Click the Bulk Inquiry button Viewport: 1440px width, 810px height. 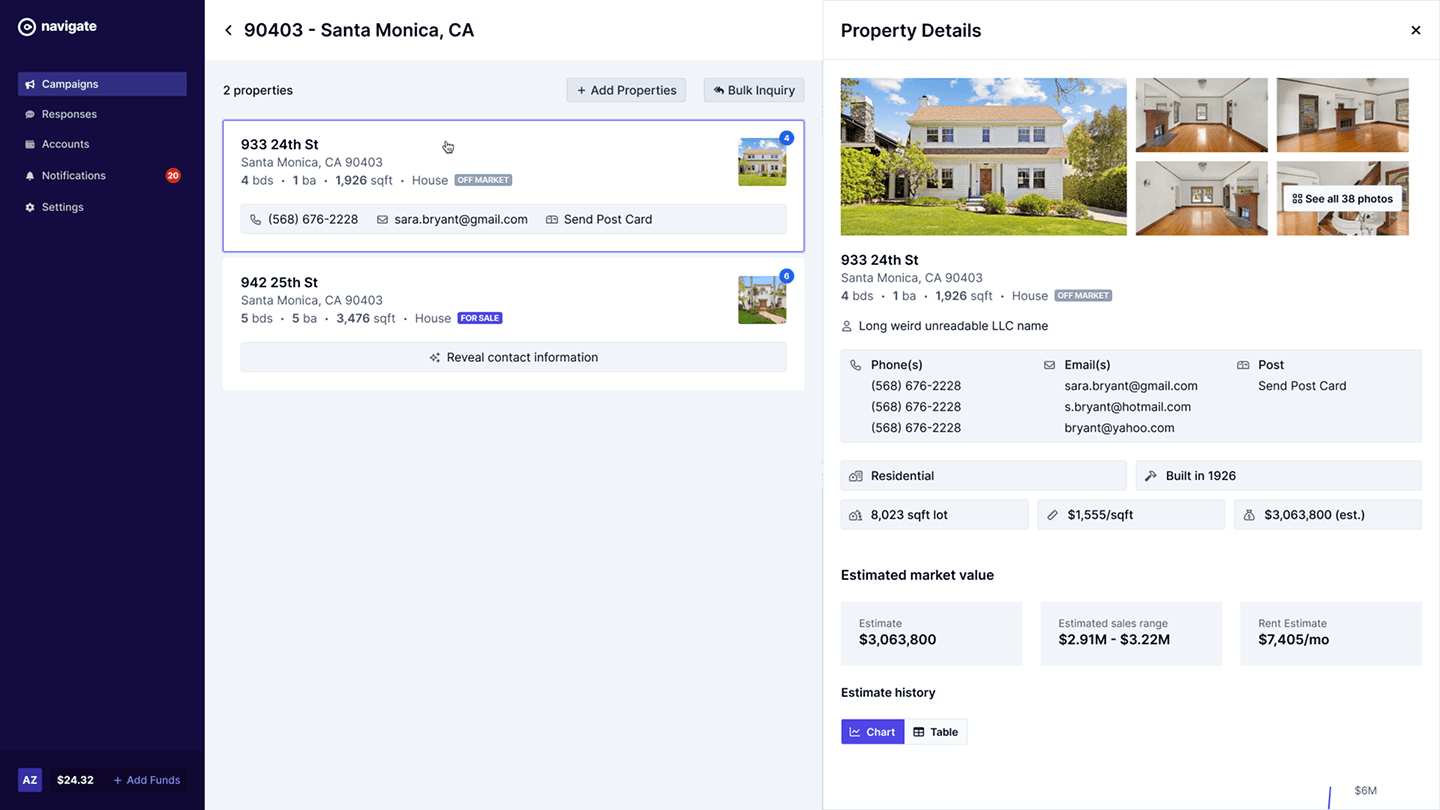pos(754,90)
